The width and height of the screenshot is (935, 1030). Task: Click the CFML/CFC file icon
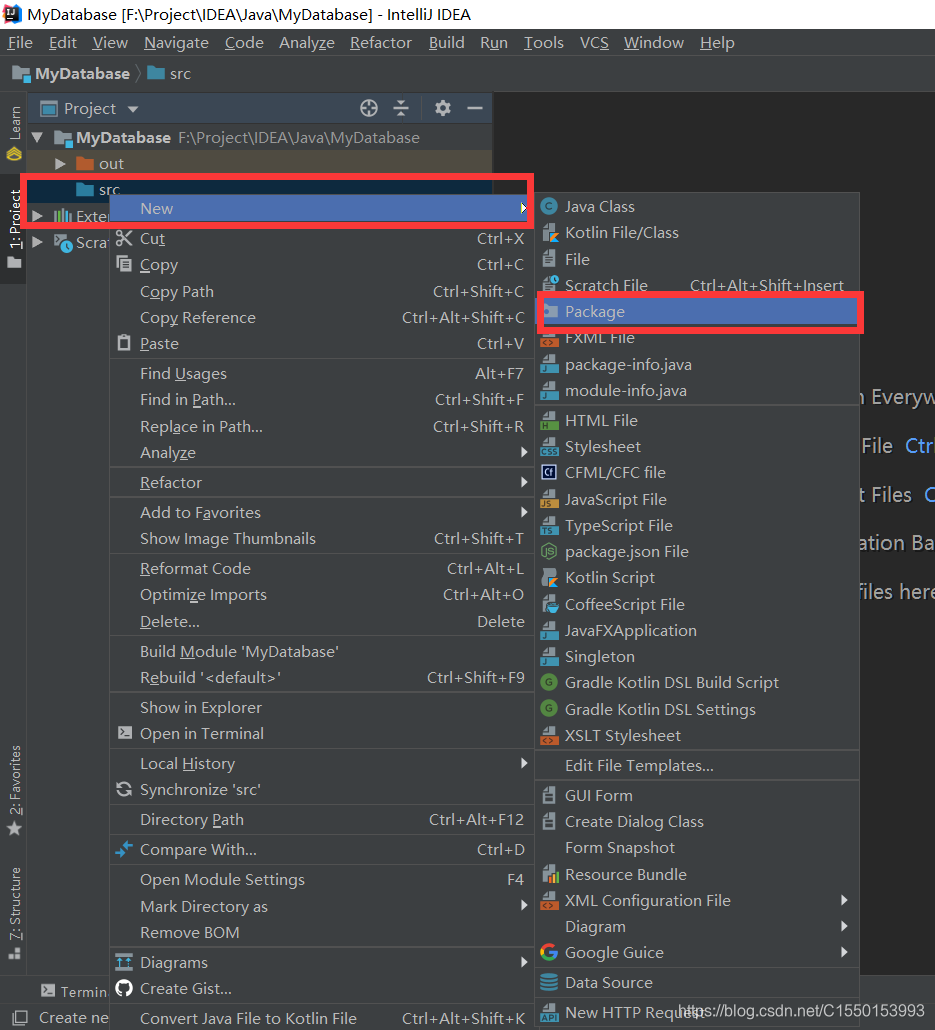point(549,472)
